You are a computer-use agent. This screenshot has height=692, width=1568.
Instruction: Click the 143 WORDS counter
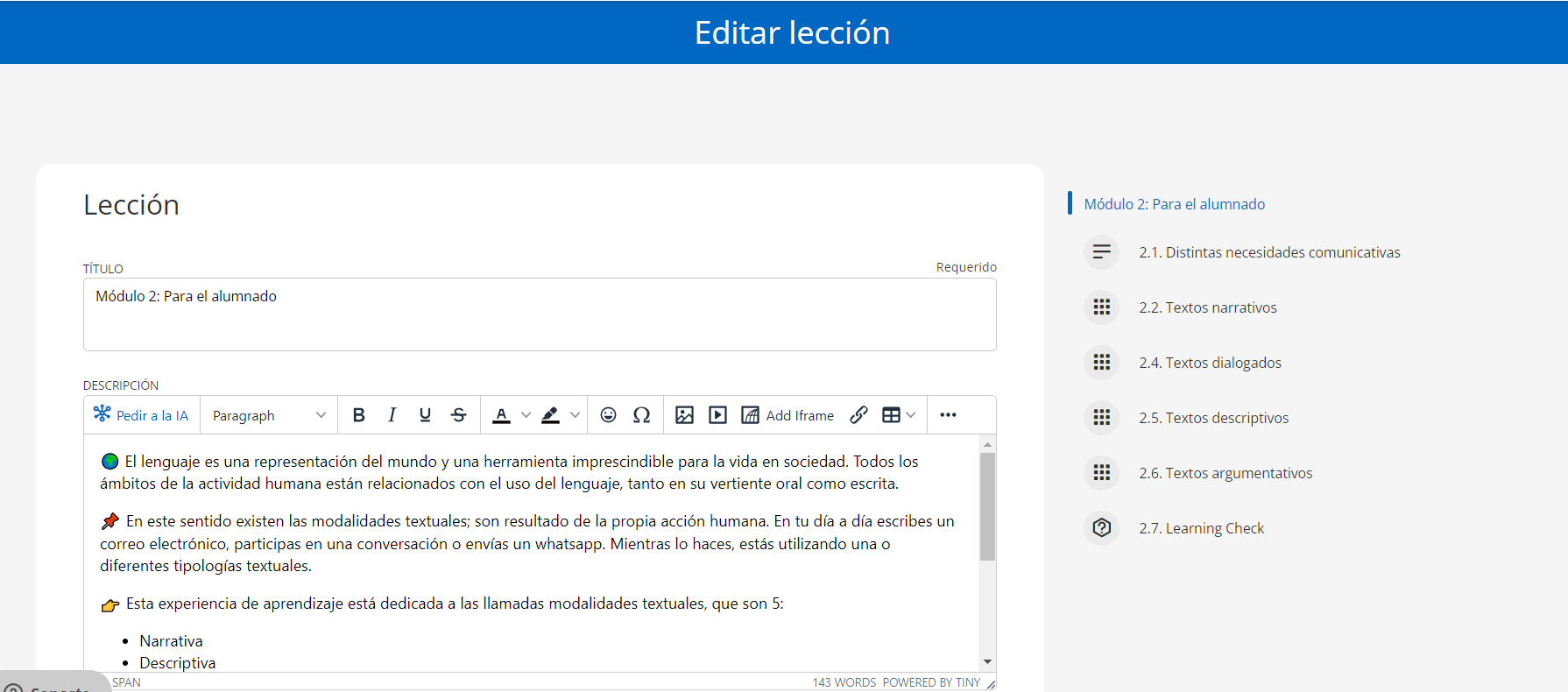pos(844,682)
